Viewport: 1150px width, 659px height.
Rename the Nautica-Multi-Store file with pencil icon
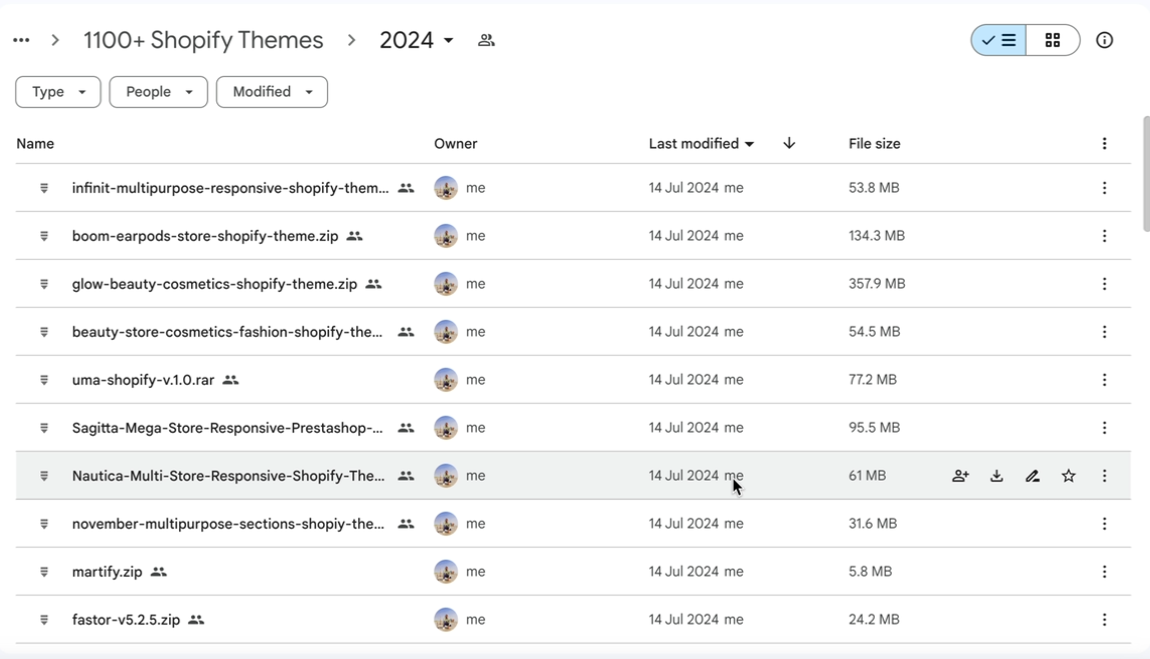[1032, 476]
